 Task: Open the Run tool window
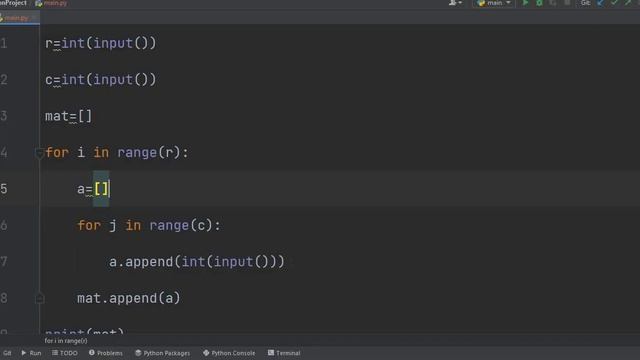pyautogui.click(x=31, y=353)
